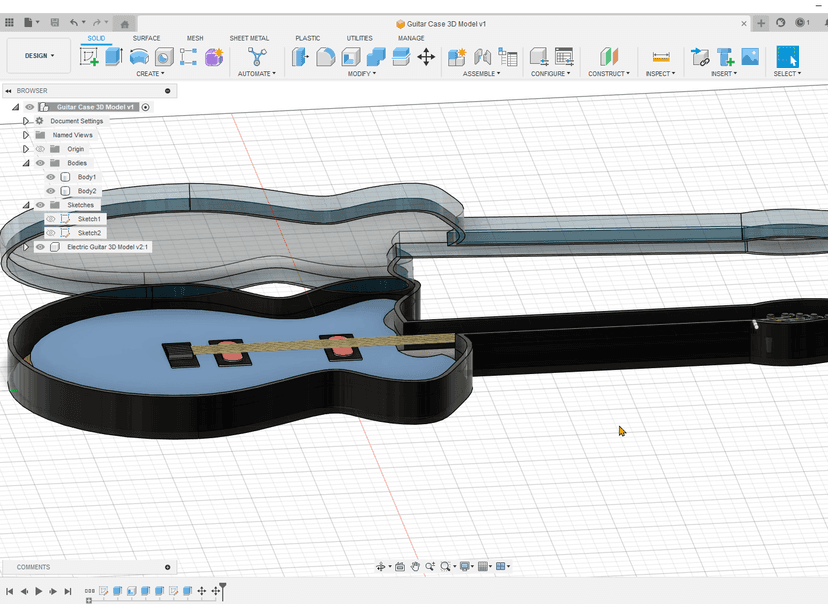
Task: Expand the Document Settings node
Action: [x=27, y=121]
